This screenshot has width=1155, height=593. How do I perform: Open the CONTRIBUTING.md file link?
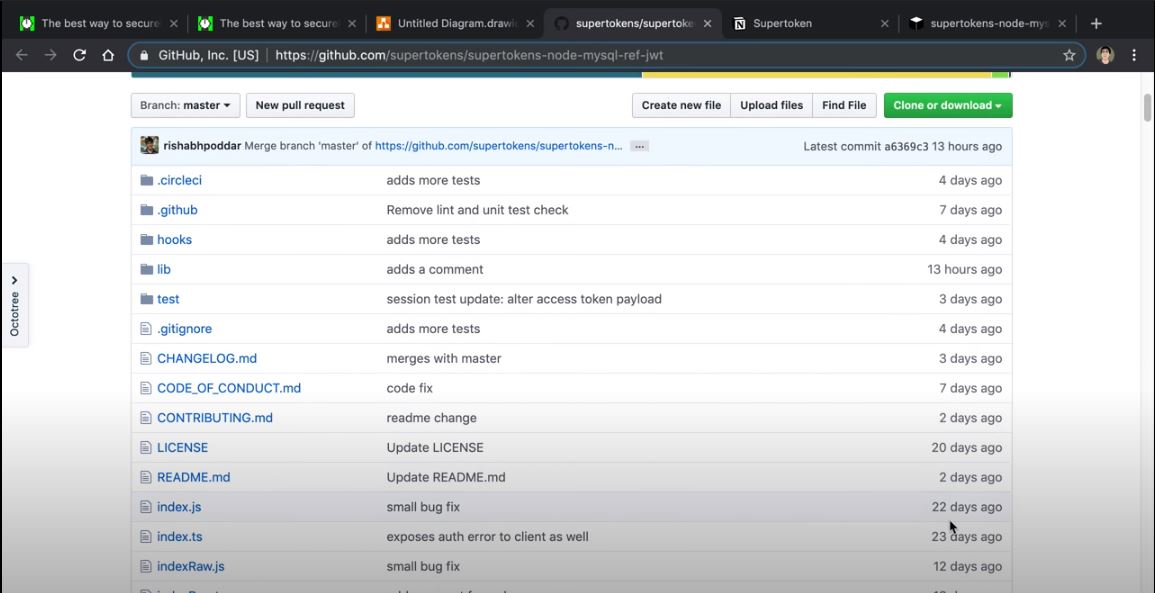click(x=215, y=418)
